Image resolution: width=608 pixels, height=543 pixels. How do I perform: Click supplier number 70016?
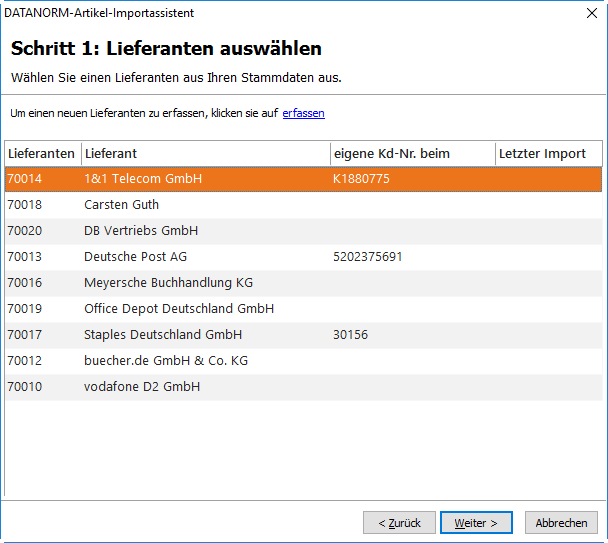click(24, 283)
